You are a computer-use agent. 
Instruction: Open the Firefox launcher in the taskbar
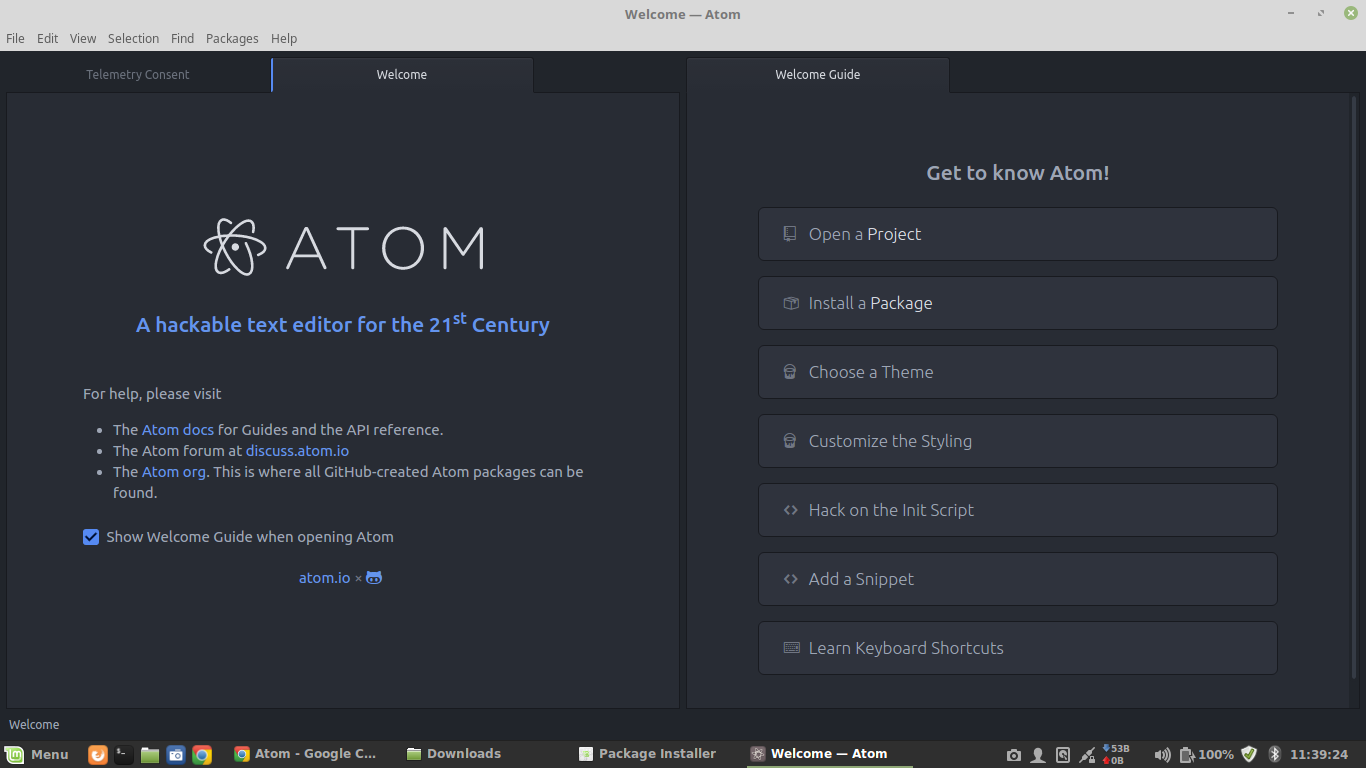coord(98,755)
